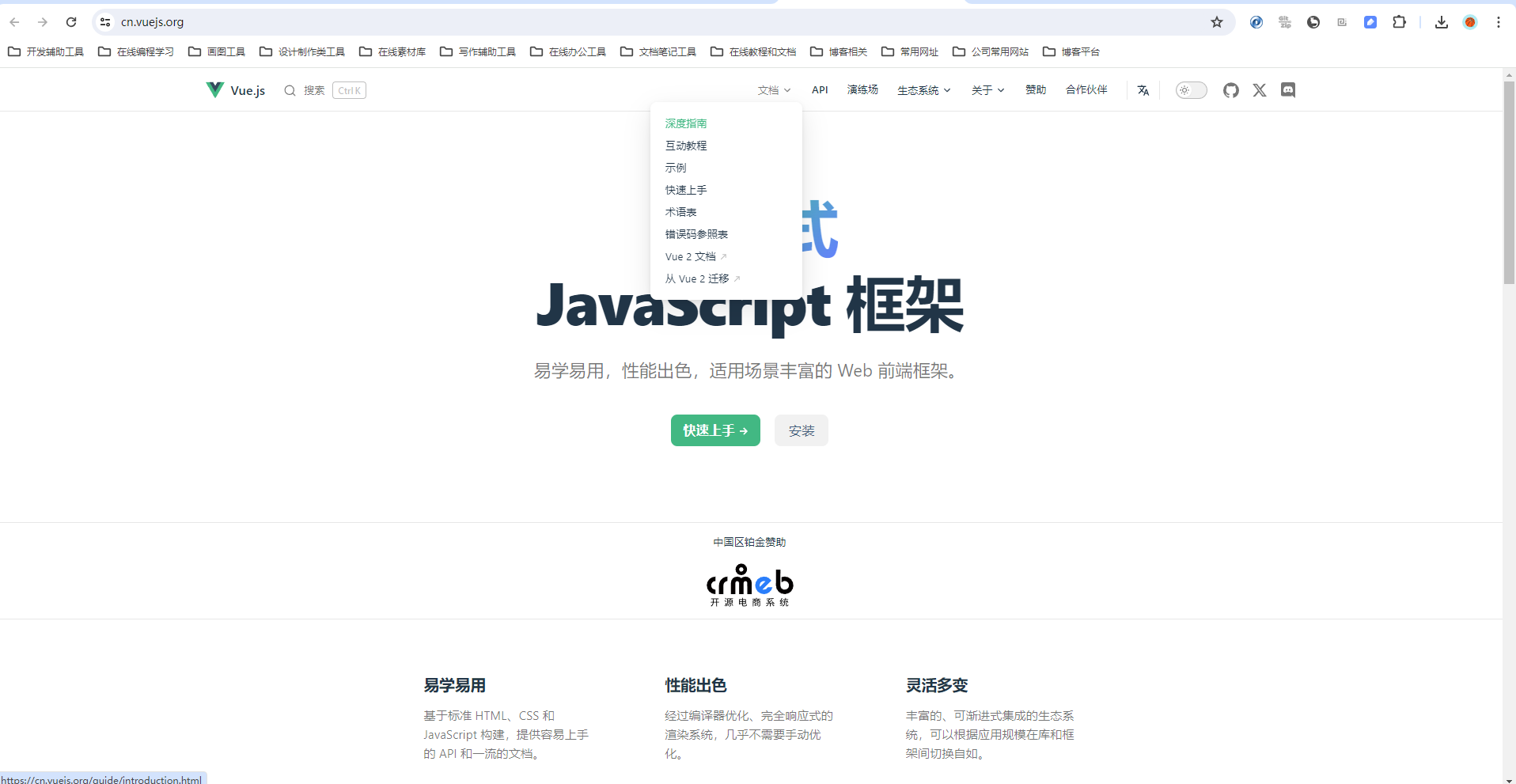
Task: Select 快速上手 in the docs dropdown menu
Action: [x=686, y=190]
